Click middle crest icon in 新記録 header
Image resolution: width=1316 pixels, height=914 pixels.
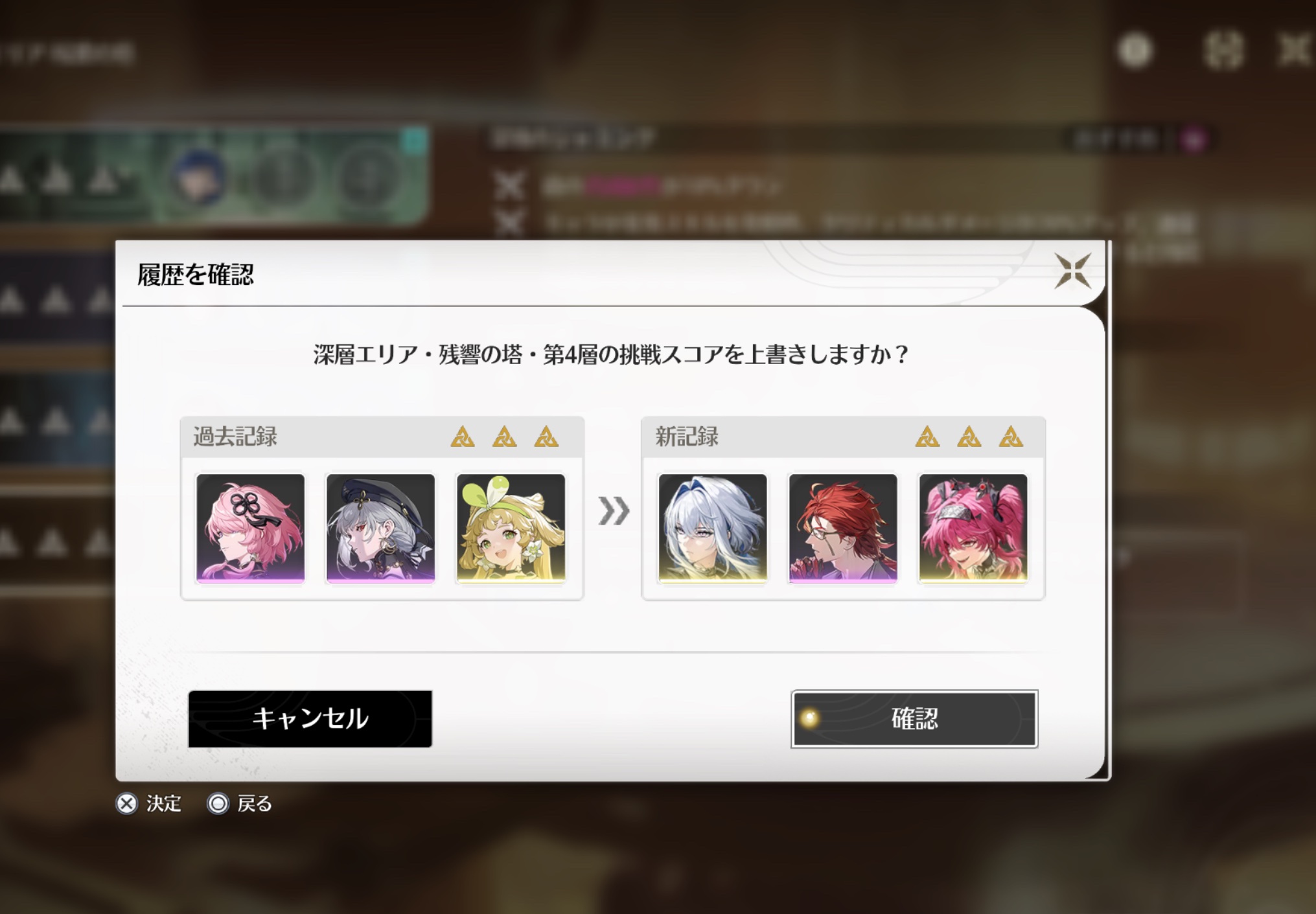click(969, 437)
